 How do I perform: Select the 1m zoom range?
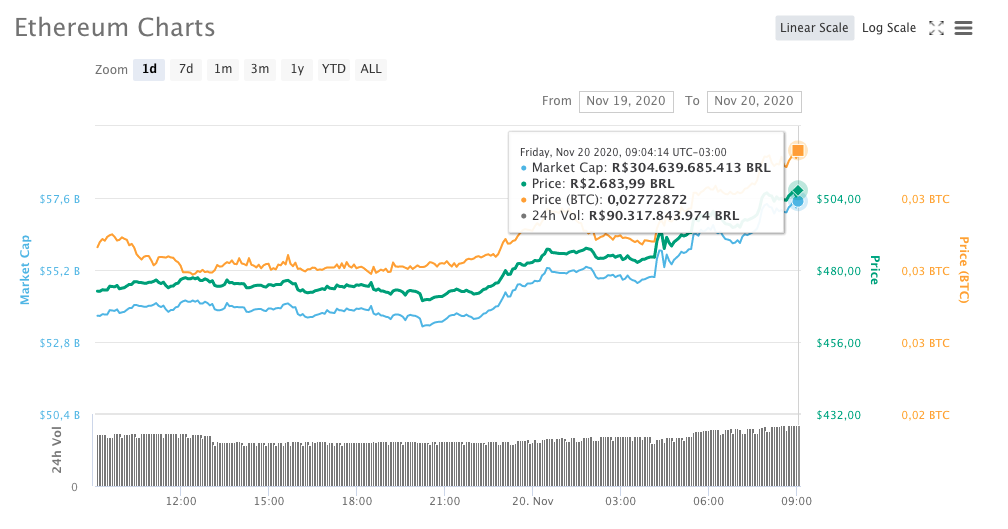tap(223, 69)
